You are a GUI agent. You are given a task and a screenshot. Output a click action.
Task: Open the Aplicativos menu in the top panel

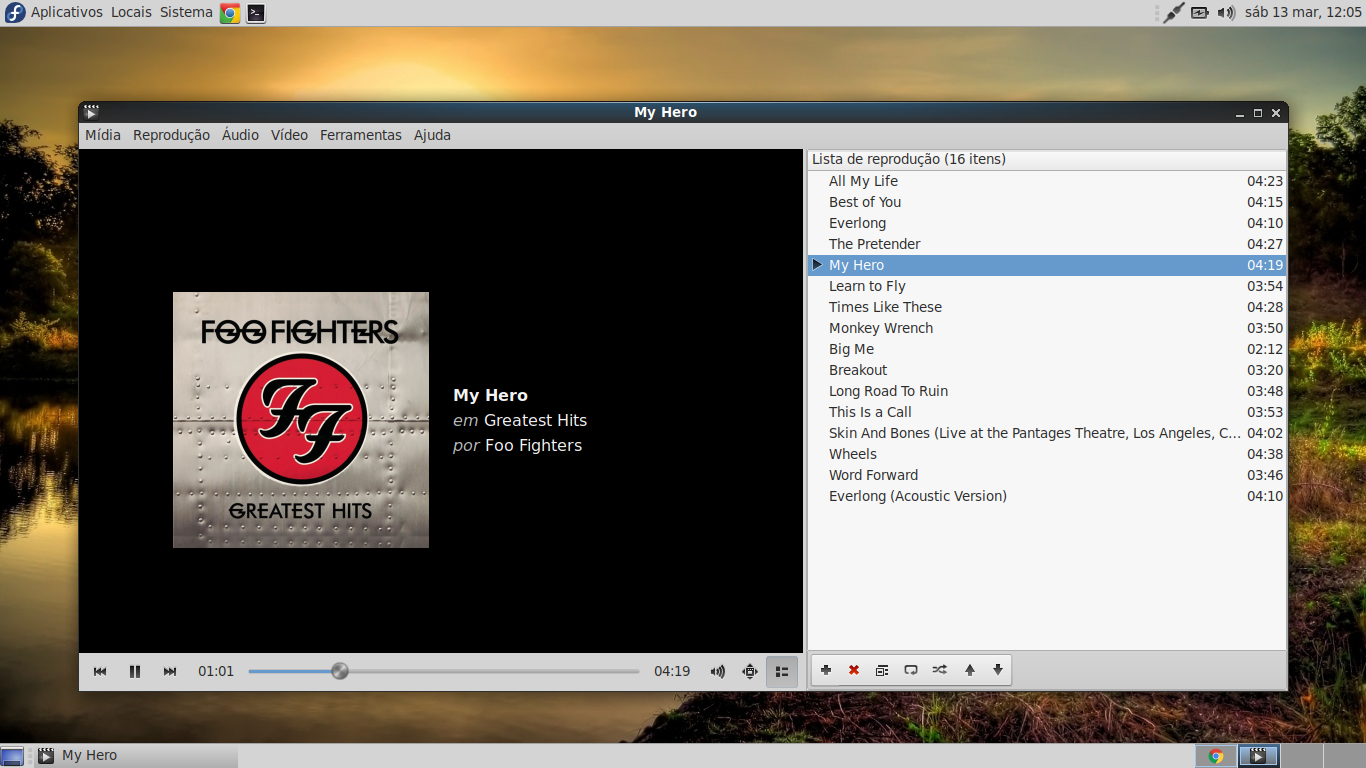pyautogui.click(x=67, y=12)
